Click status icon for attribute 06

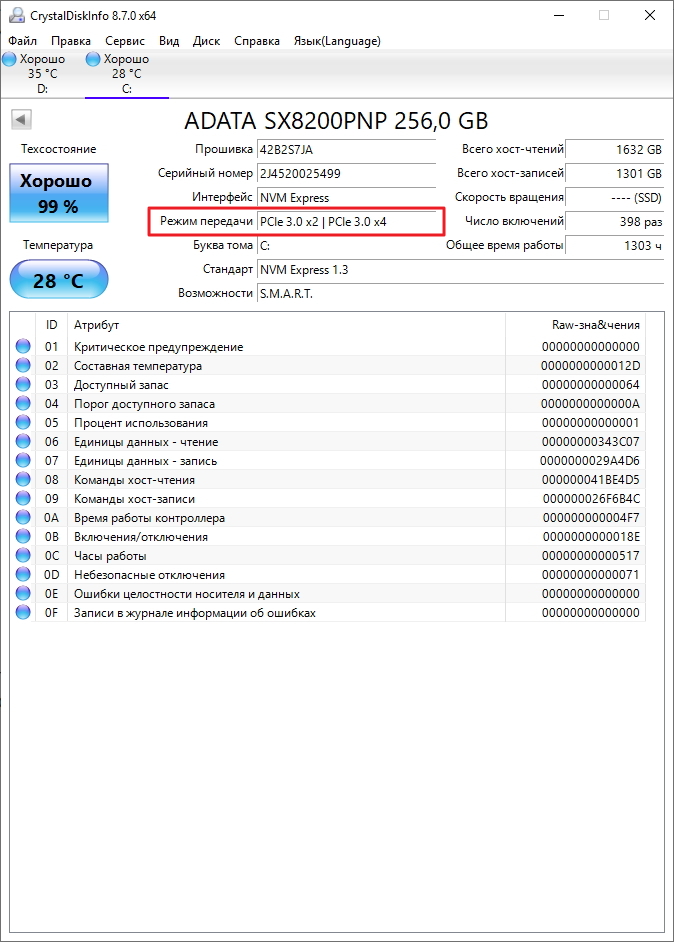tap(23, 441)
